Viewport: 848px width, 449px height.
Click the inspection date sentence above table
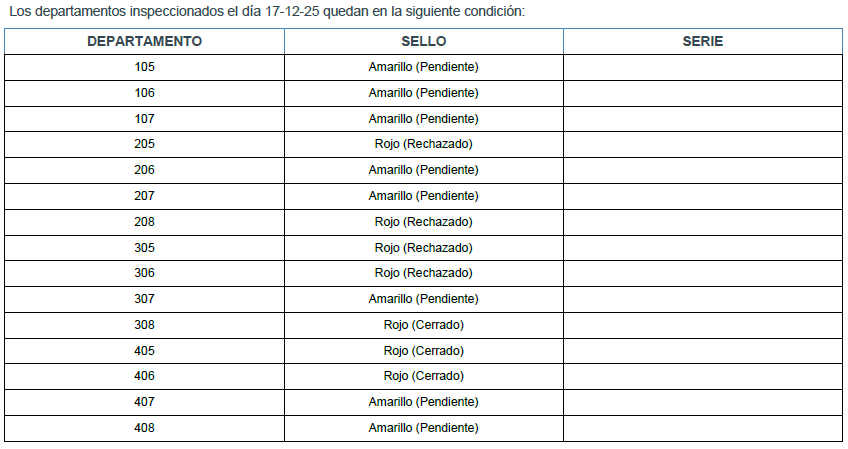pyautogui.click(x=265, y=12)
